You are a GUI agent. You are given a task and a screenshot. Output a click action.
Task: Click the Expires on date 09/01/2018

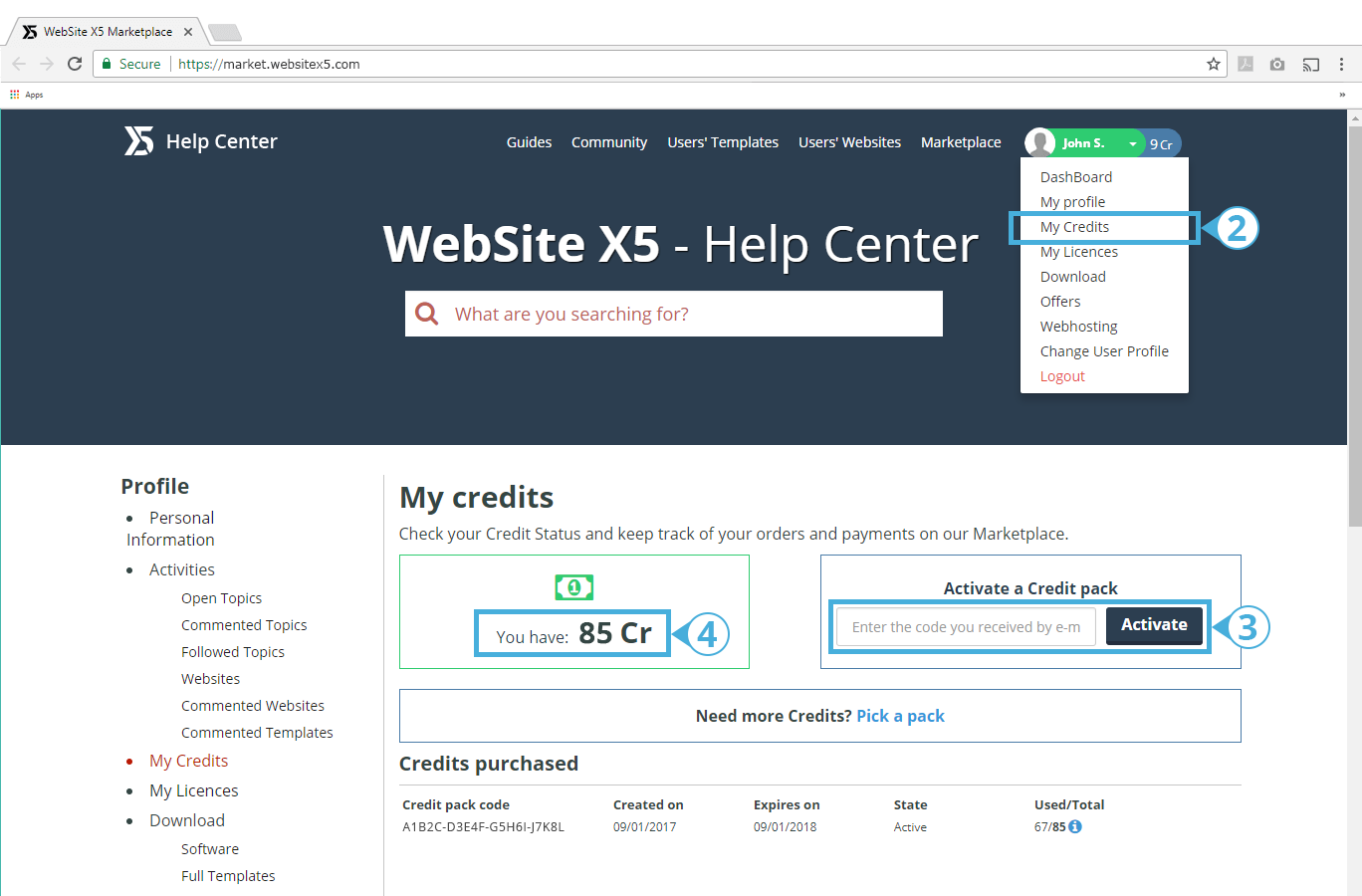click(785, 827)
